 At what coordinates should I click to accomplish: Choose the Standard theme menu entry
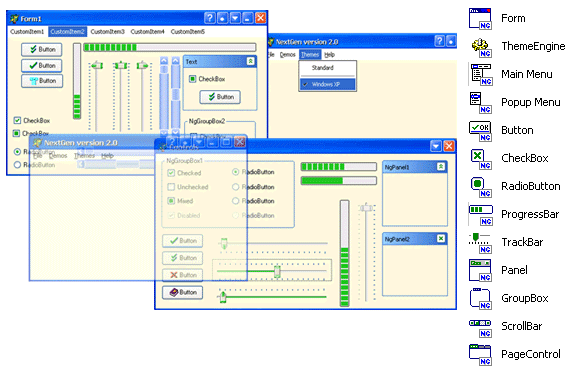323,68
